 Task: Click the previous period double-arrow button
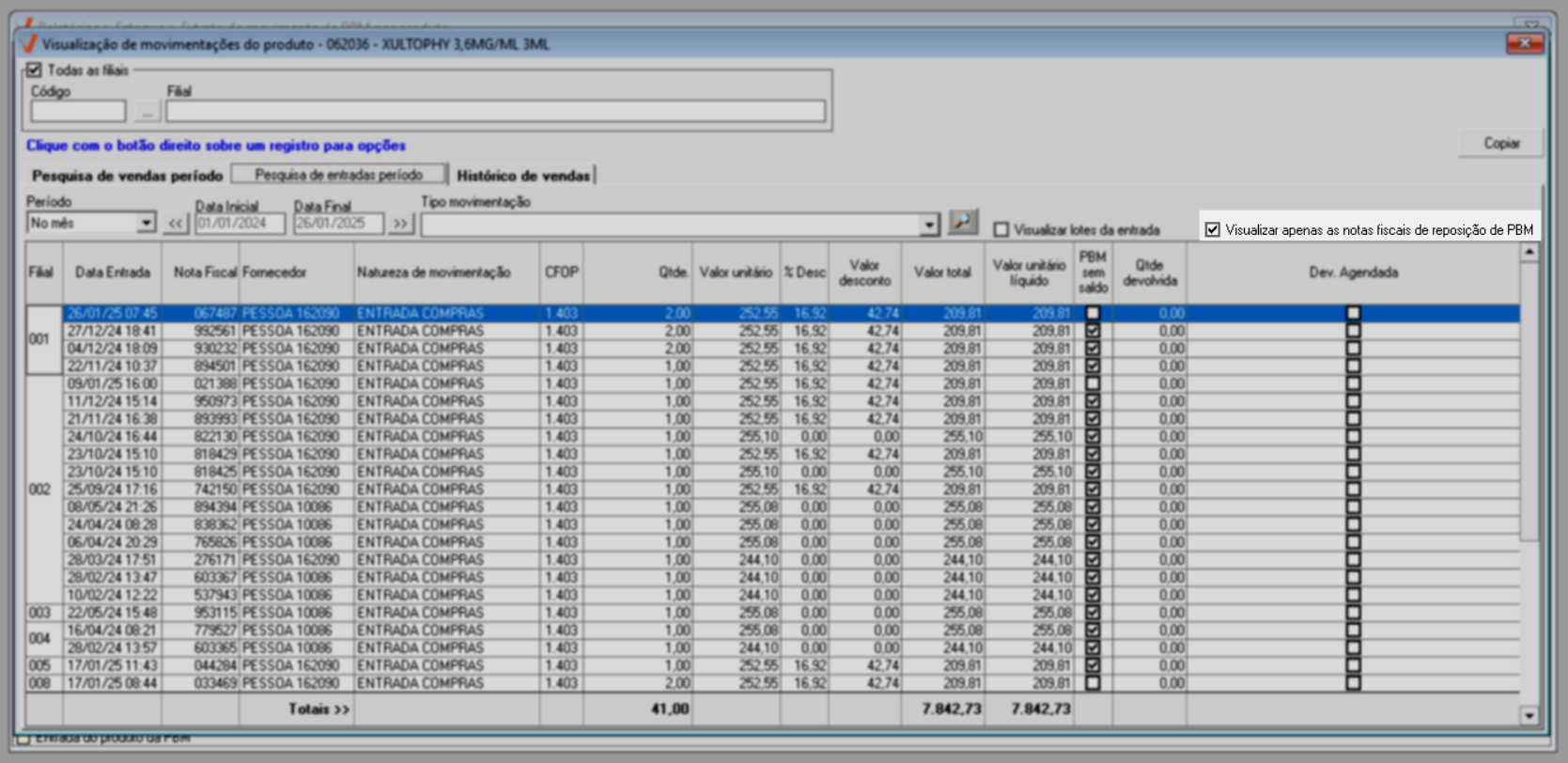(176, 224)
